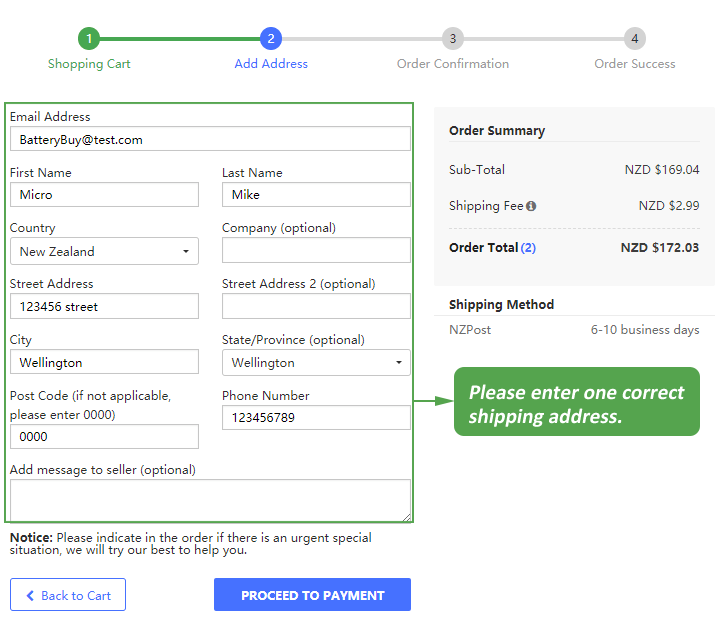Click step 1 Shopping Cart circle

[x=89, y=39]
